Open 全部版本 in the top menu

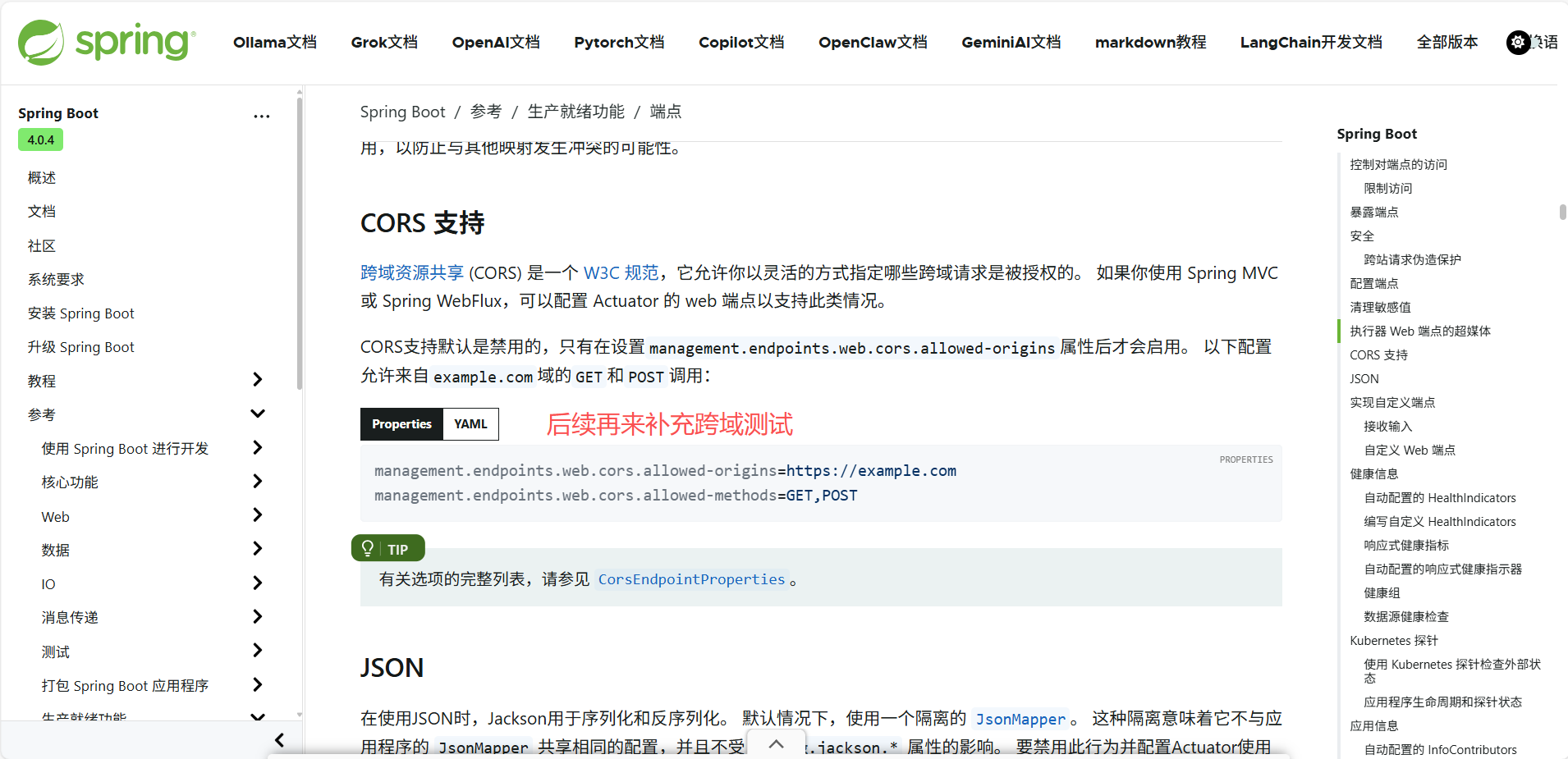[x=1447, y=42]
